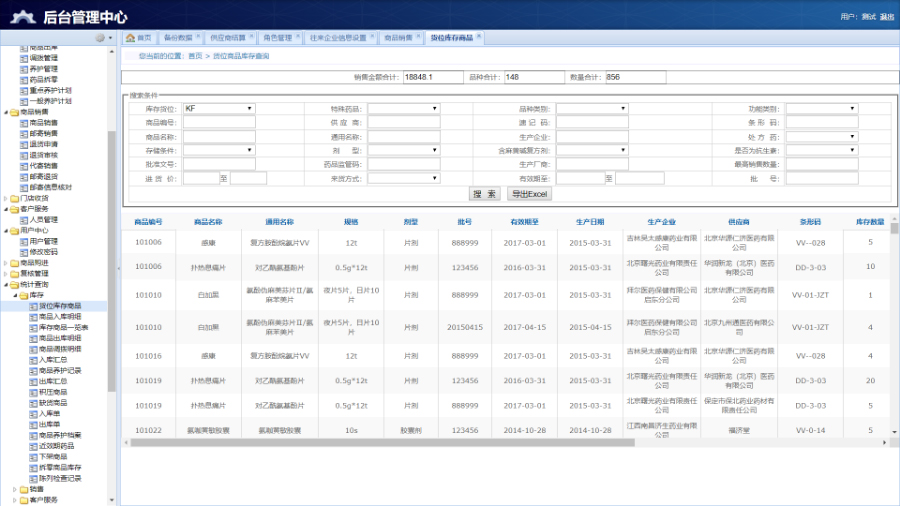Expand the 门店收货 tree node

pos(5,198)
